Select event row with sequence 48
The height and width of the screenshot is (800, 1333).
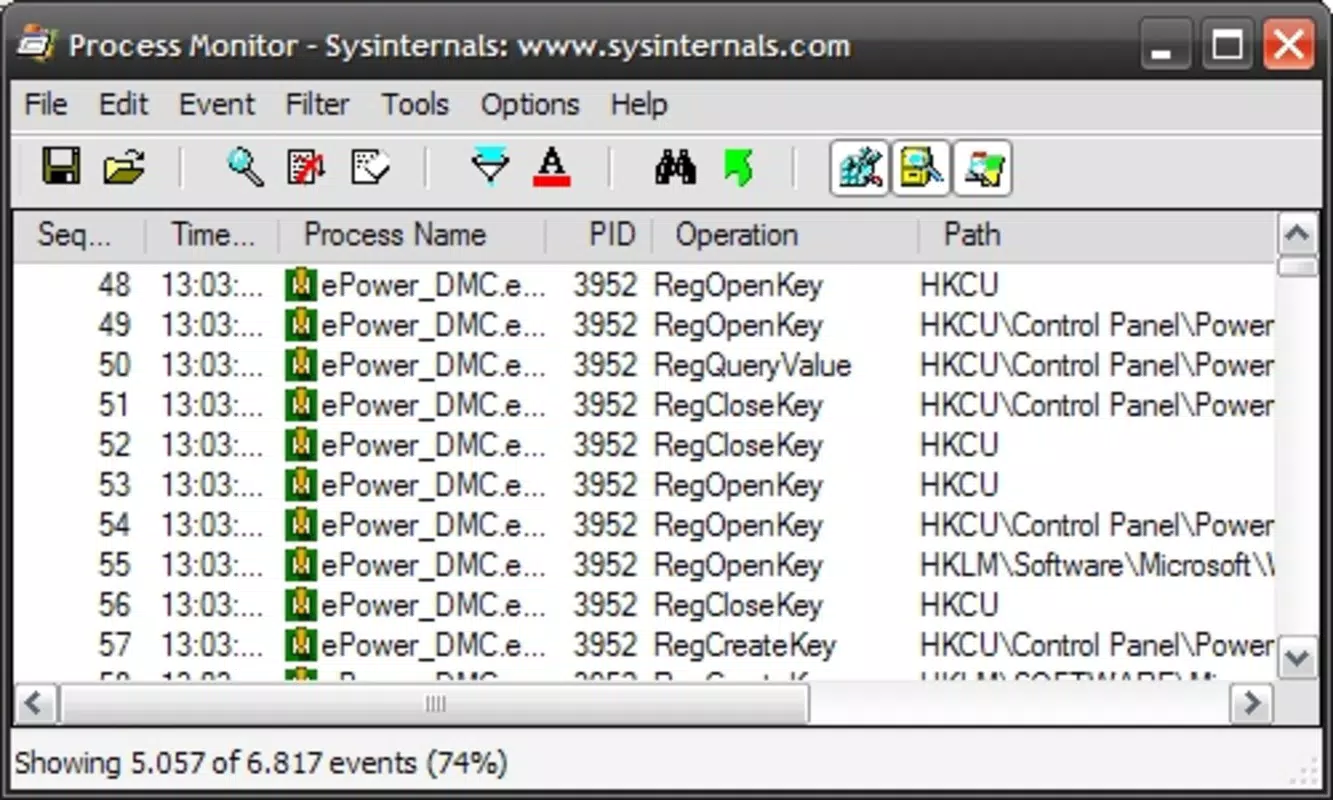click(644, 285)
